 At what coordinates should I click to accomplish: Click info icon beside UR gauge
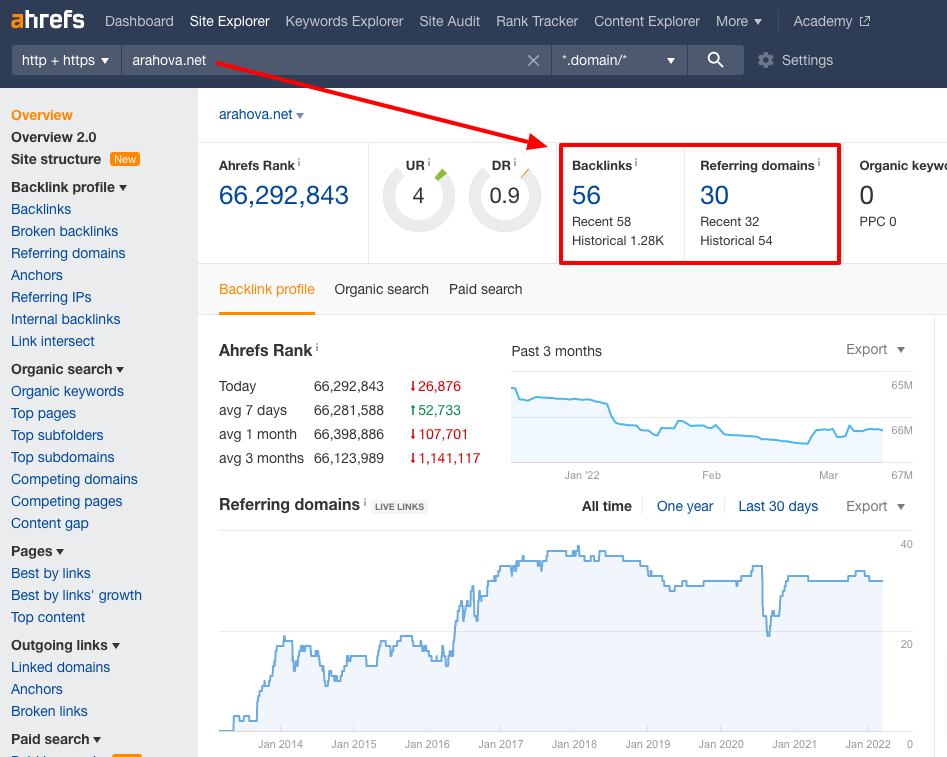coord(429,163)
